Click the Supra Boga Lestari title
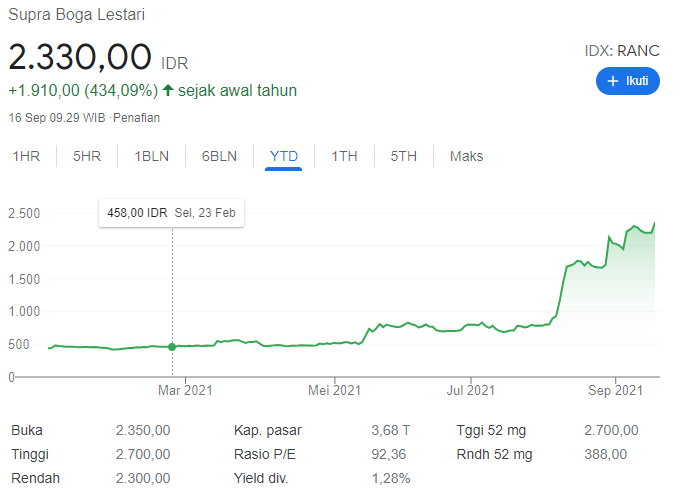Image resolution: width=692 pixels, height=502 pixels. pos(77,15)
